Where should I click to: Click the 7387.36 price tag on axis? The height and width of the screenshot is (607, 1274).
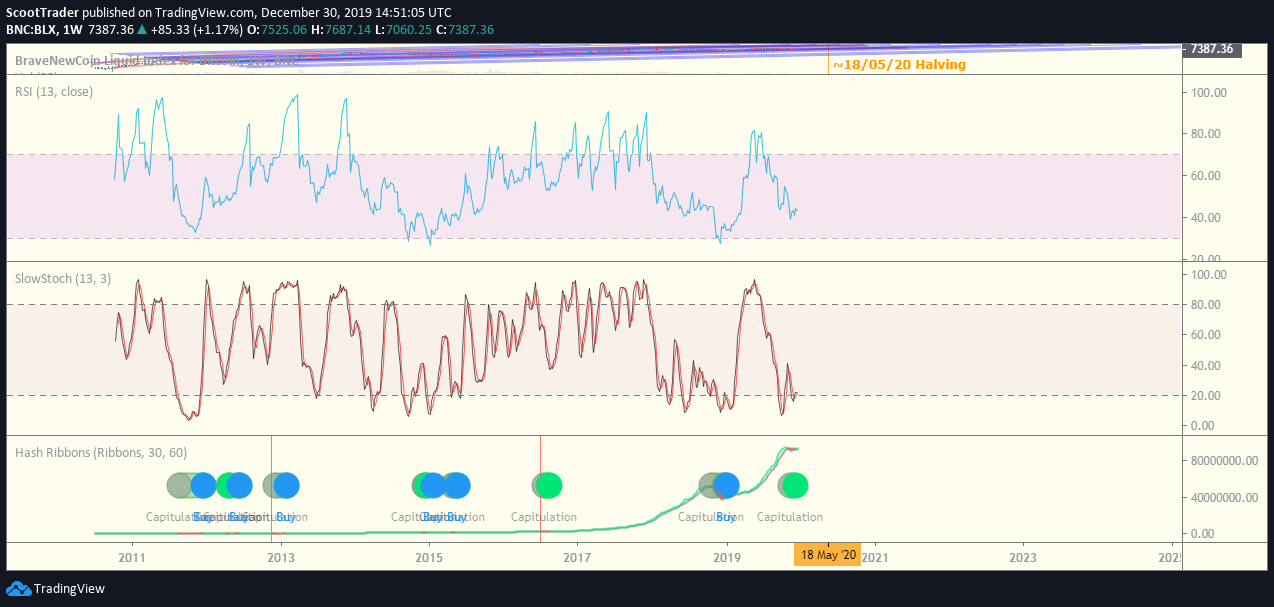1212,48
